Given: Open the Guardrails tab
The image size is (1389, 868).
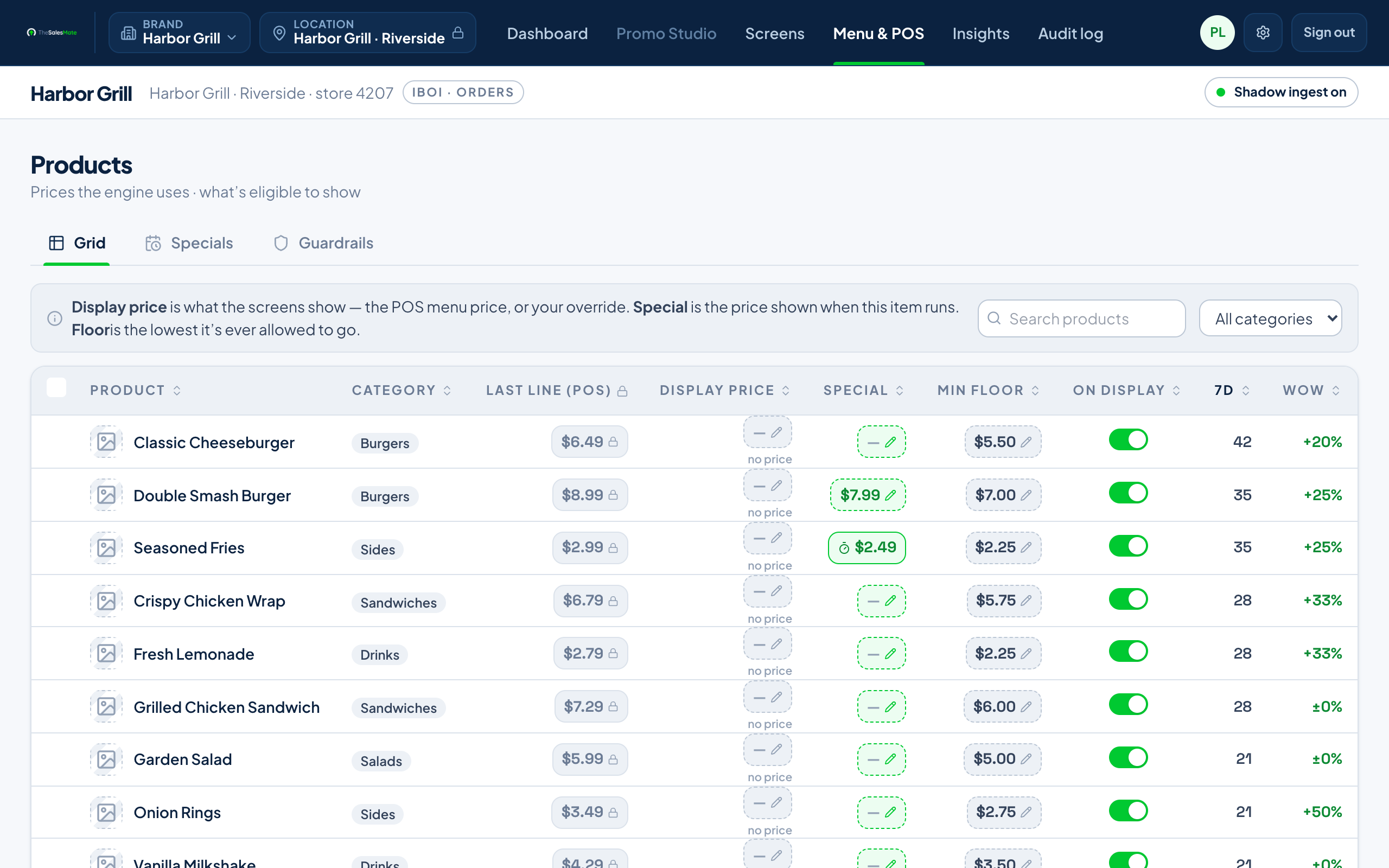Looking at the screenshot, I should (x=323, y=244).
